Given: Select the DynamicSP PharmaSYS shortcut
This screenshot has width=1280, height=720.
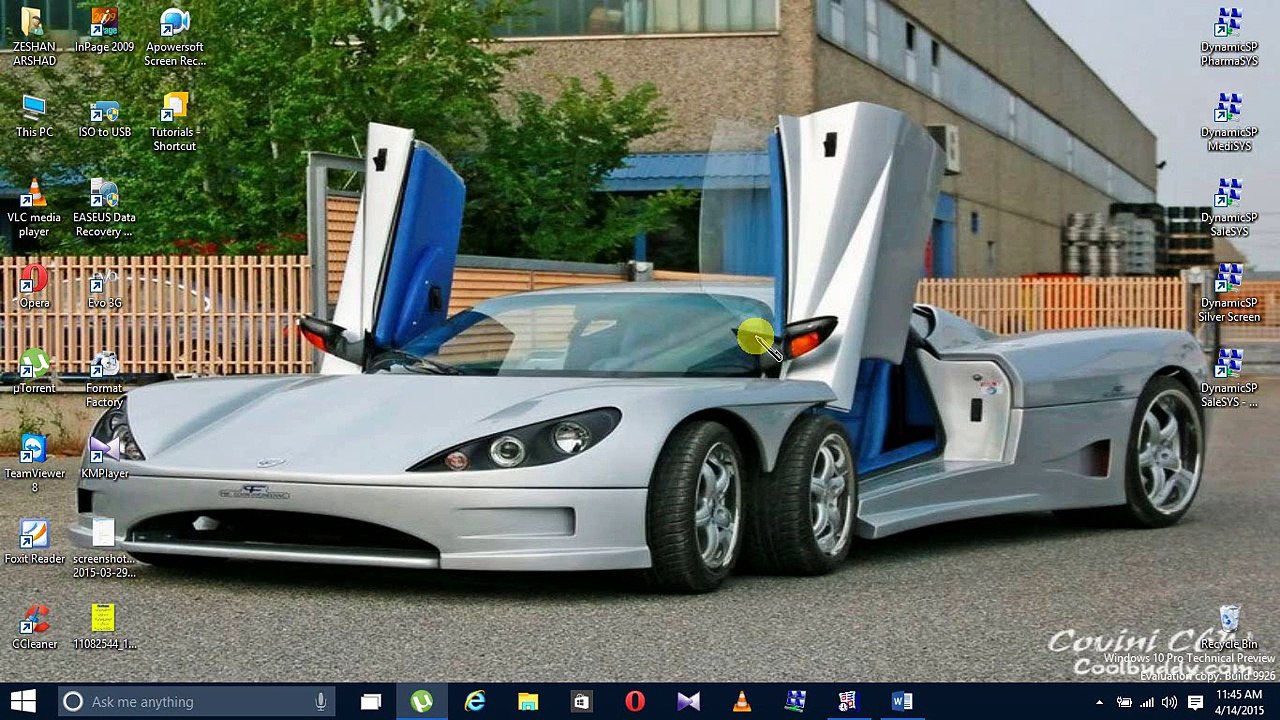Looking at the screenshot, I should [1228, 38].
